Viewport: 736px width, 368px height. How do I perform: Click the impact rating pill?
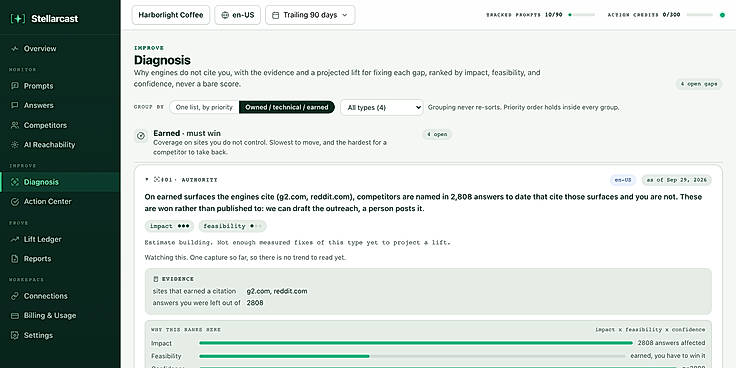169,226
